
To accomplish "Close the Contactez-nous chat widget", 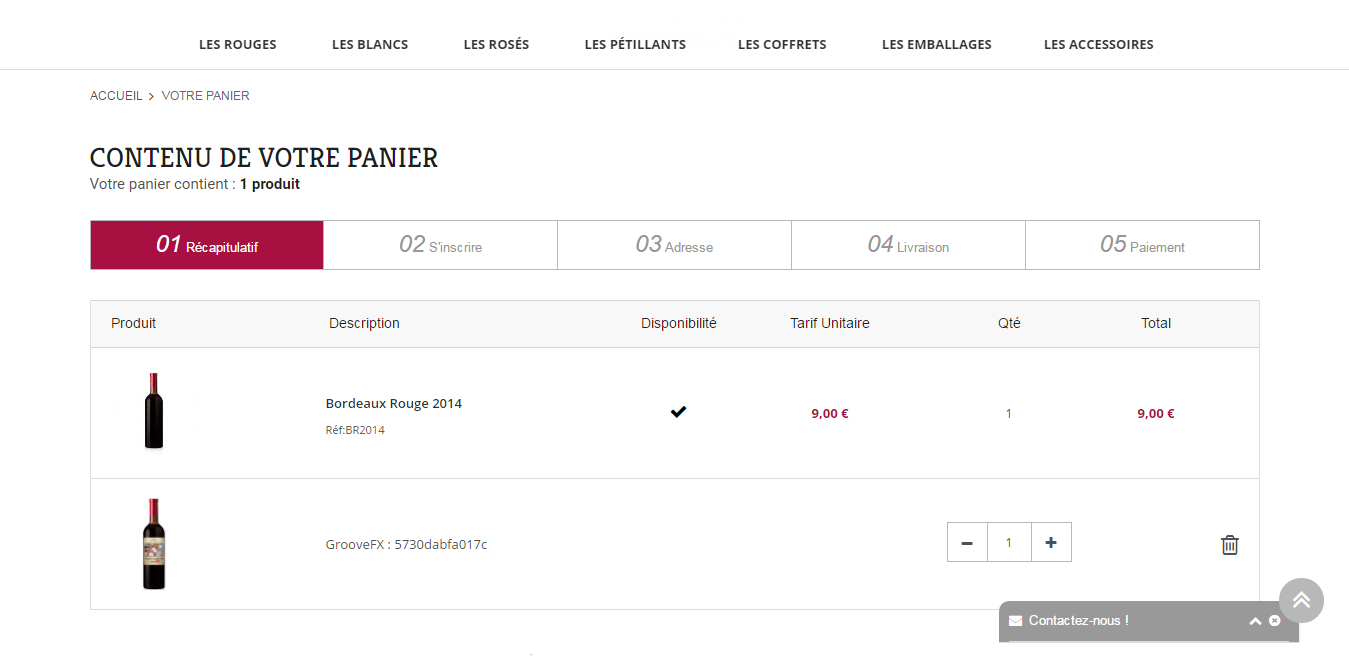I will [1275, 621].
